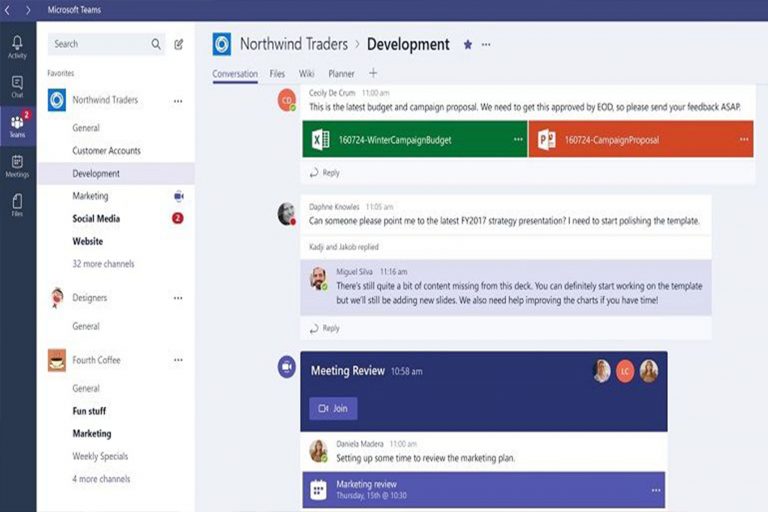
Task: Open the Marketing review meeting card
Action: (483, 489)
